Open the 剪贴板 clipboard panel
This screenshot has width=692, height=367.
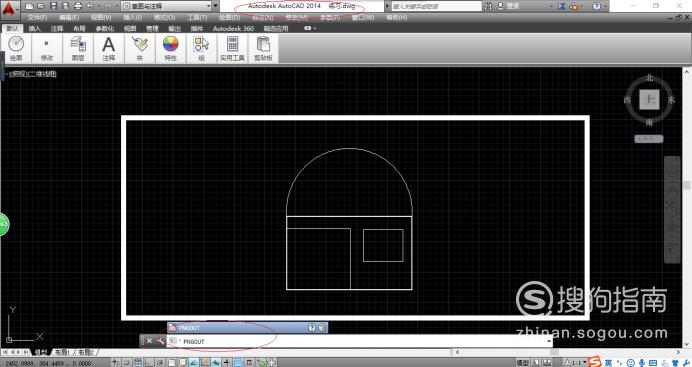263,48
